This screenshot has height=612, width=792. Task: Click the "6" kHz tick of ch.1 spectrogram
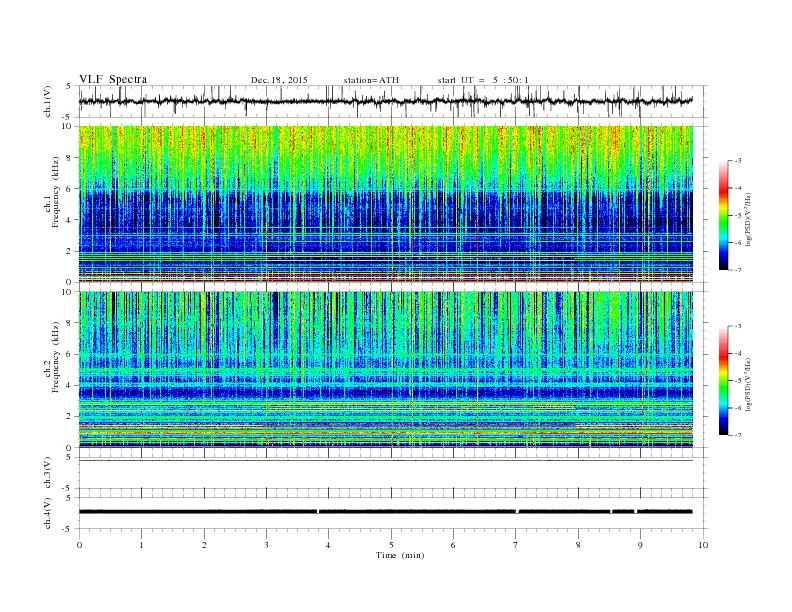[x=70, y=189]
